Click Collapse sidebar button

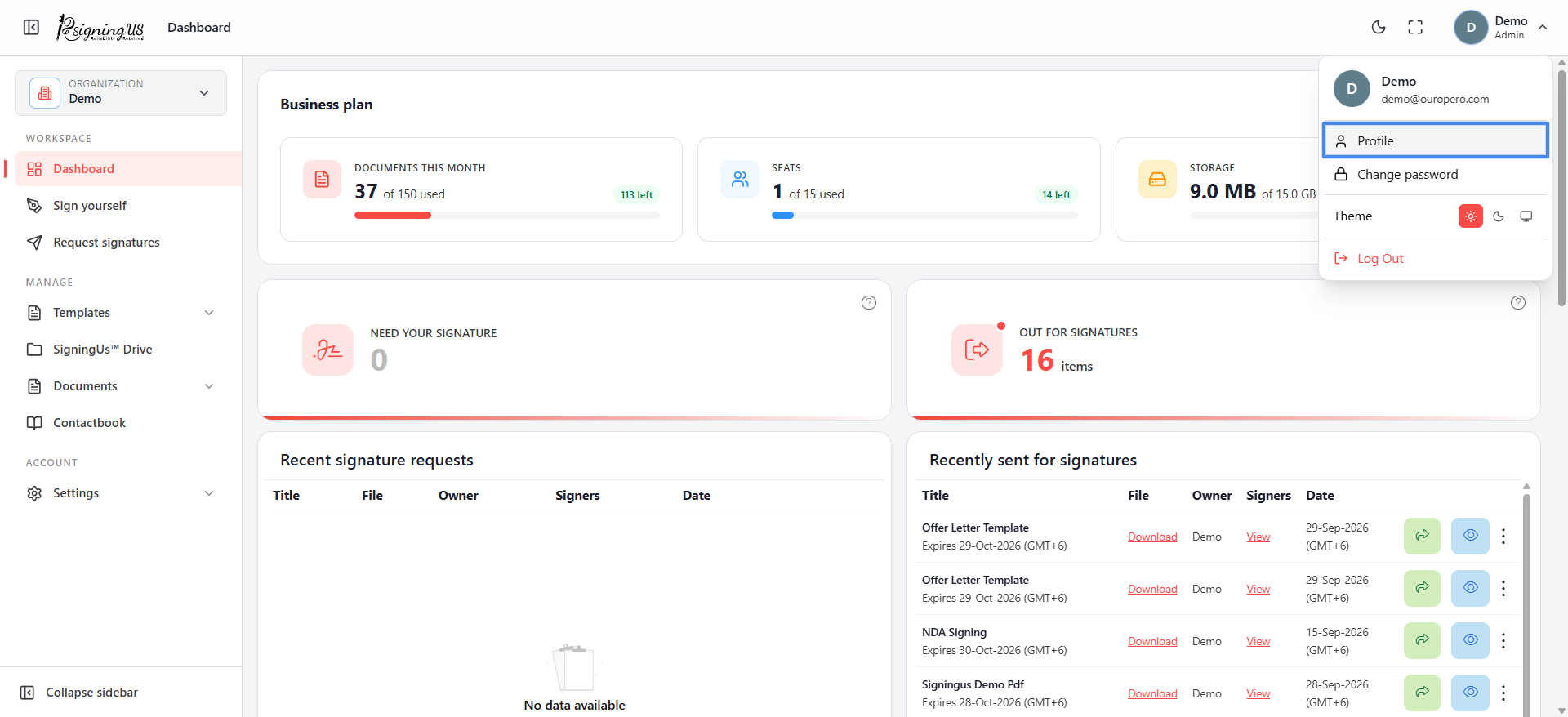pos(79,692)
